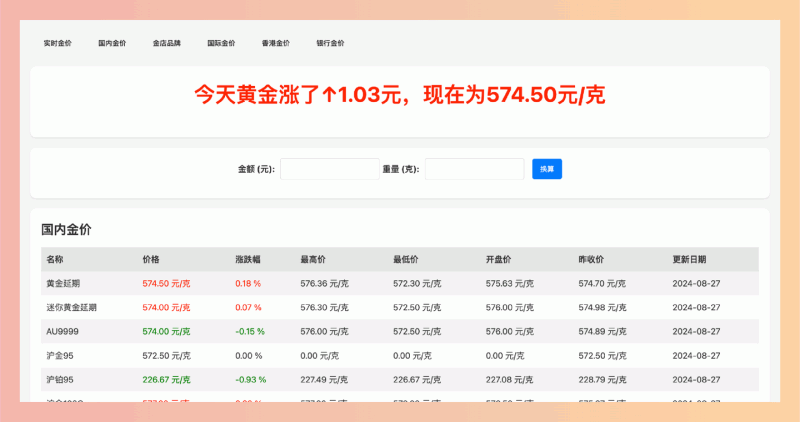Viewport: 800px width, 422px height.
Task: Focus the 金额 (元) input field
Action: [x=330, y=169]
